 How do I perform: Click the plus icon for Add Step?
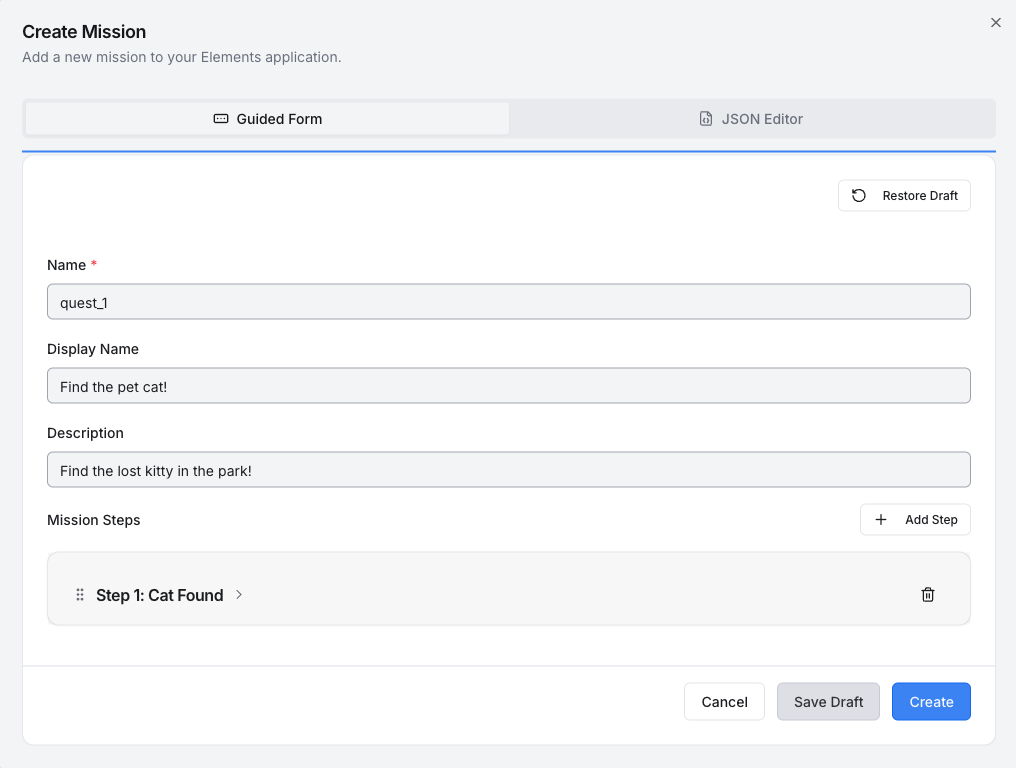[x=881, y=520]
